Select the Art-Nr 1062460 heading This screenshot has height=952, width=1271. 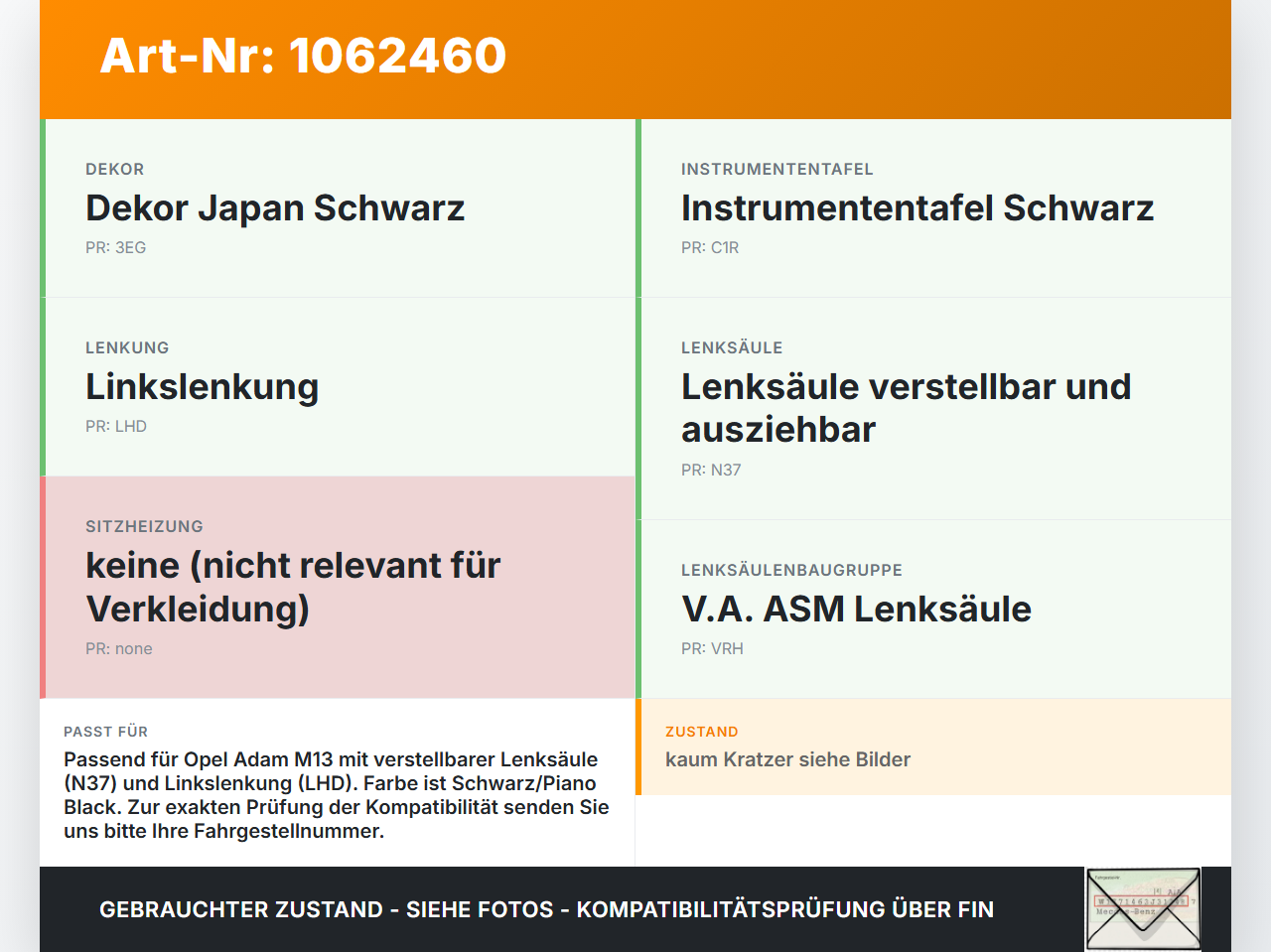[x=303, y=56]
